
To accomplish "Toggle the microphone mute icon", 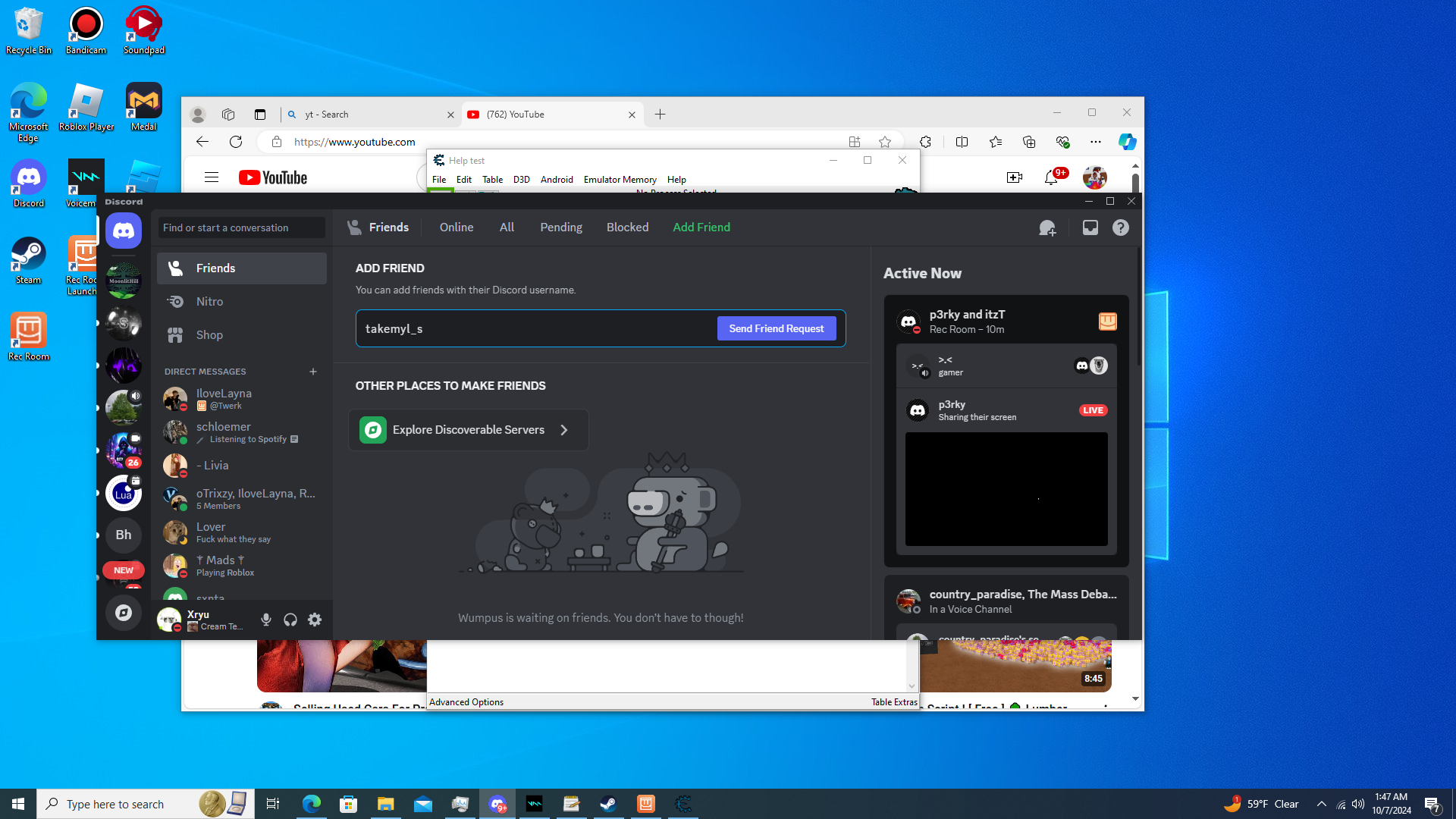I will [266, 620].
